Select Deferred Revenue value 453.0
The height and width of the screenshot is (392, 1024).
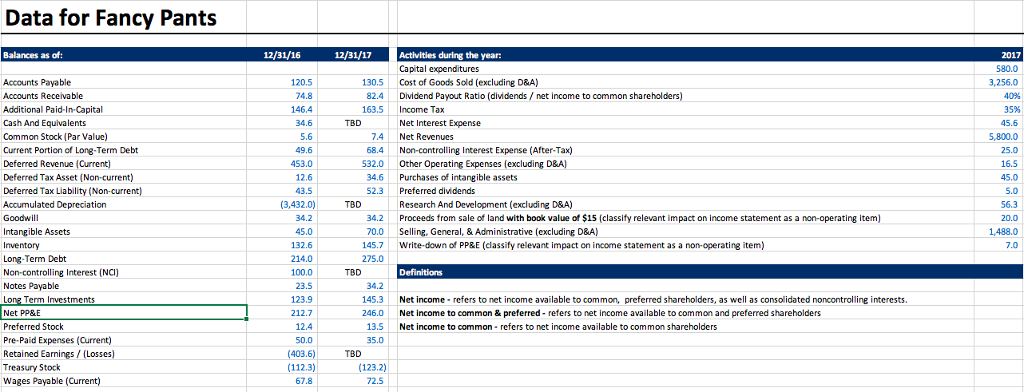click(282, 163)
